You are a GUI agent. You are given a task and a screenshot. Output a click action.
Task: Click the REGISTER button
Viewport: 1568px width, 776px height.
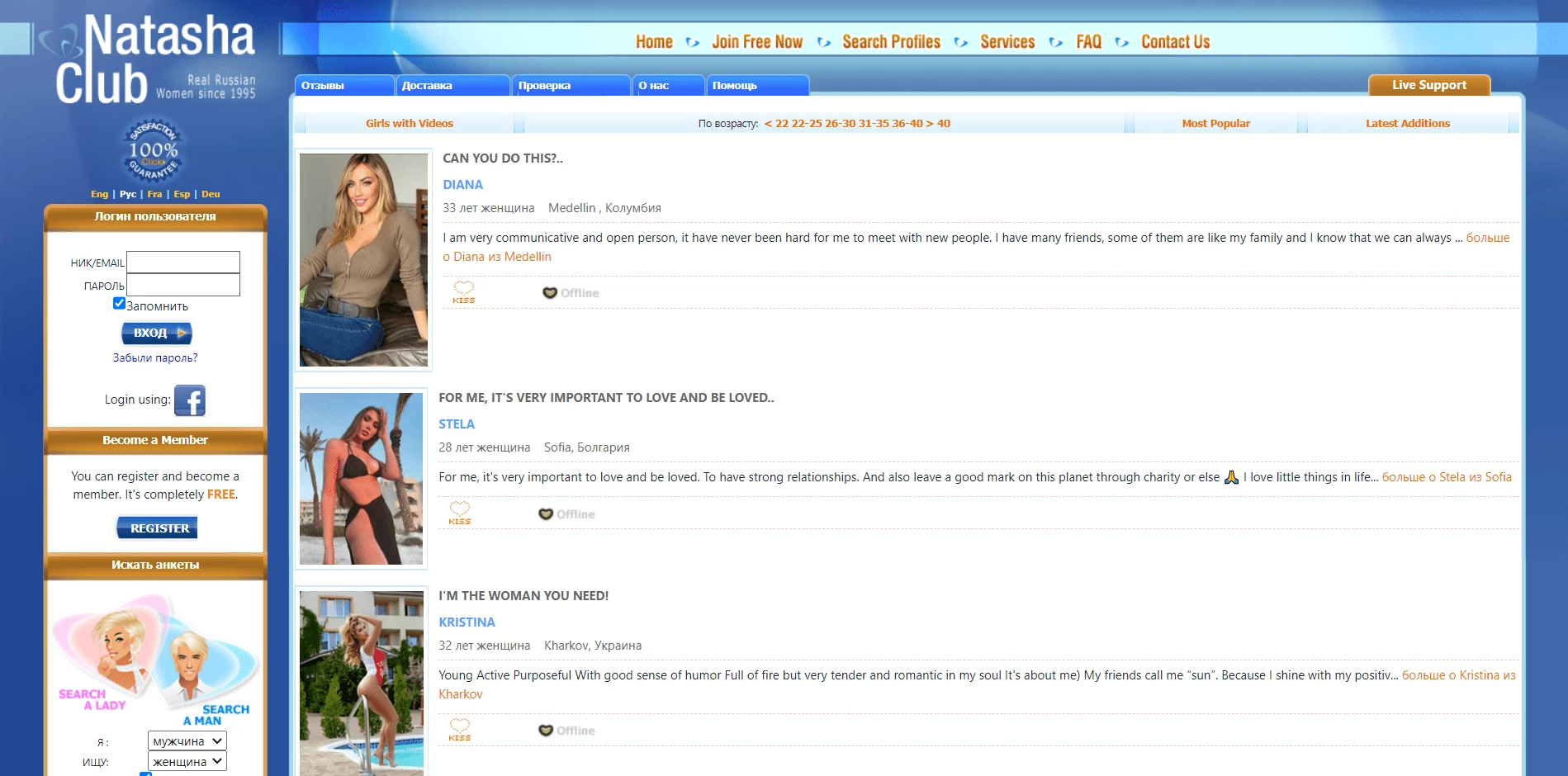point(157,528)
